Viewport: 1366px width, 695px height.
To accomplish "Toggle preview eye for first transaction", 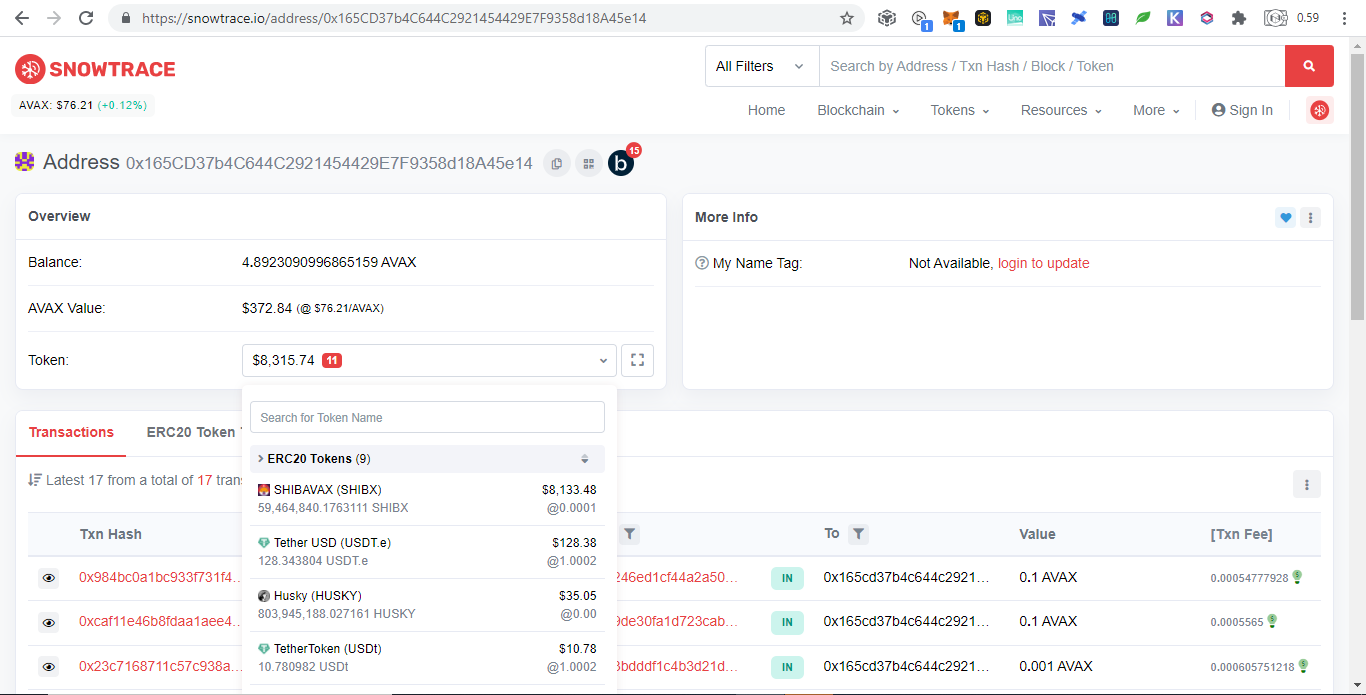I will [48, 578].
